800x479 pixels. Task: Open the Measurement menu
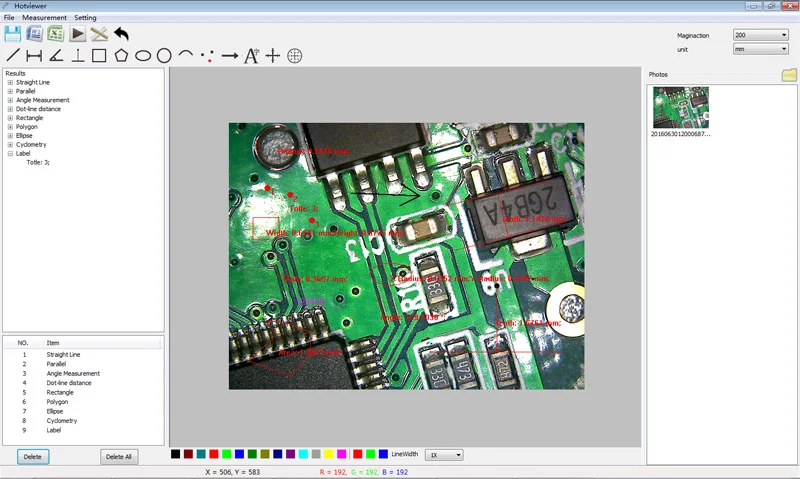pos(44,17)
